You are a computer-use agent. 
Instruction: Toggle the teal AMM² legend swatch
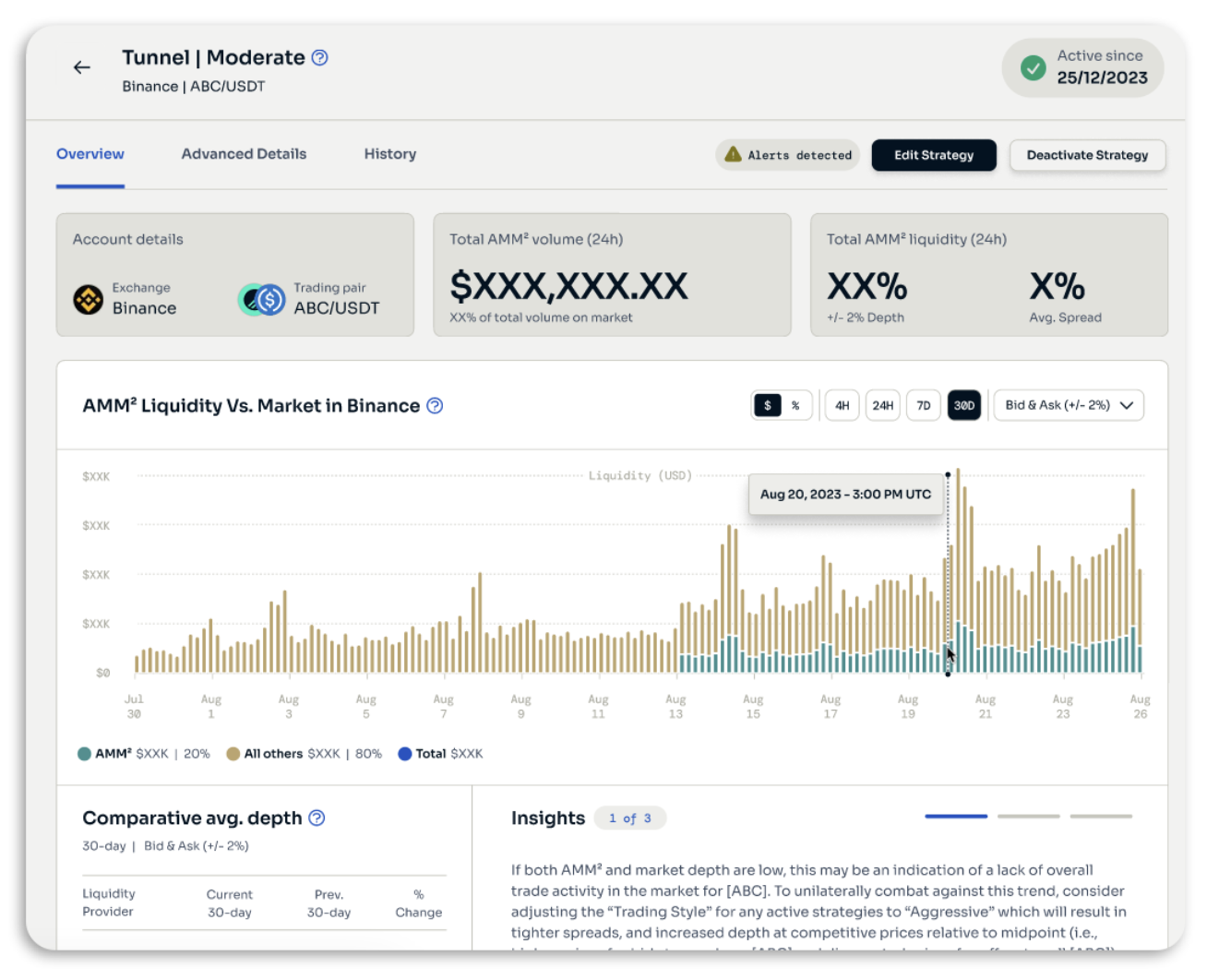[x=85, y=754]
